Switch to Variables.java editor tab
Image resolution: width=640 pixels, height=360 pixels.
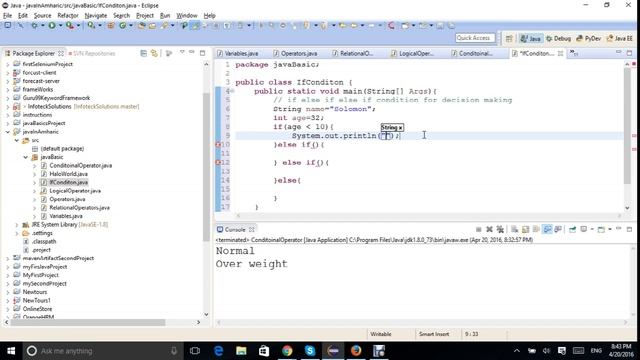pos(238,53)
